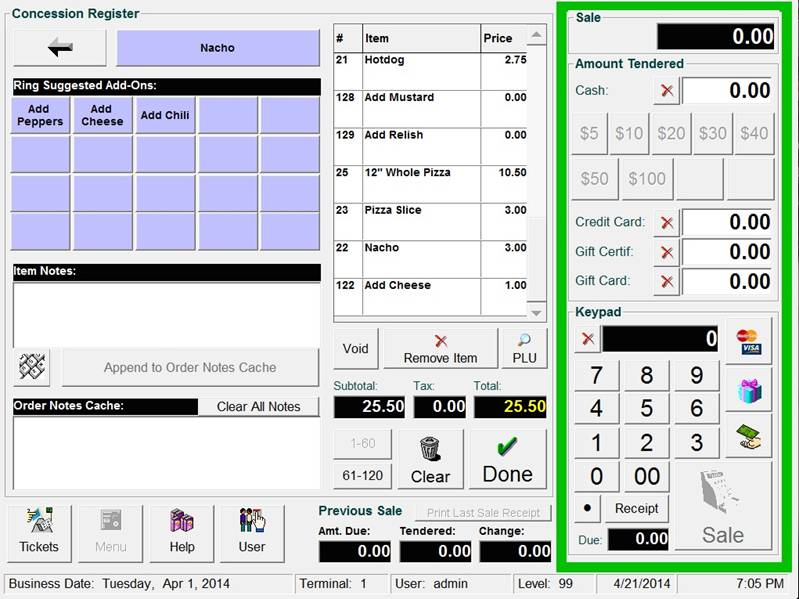Click the Gift Card amount field
This screenshot has width=799, height=599.
(729, 281)
